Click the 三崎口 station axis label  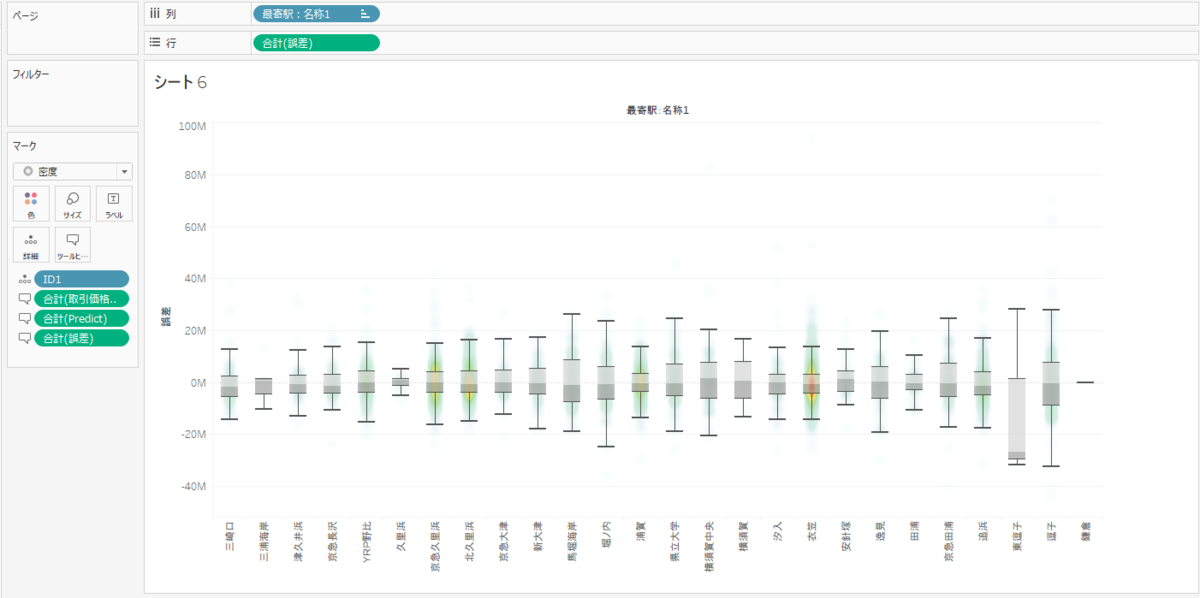tap(229, 536)
